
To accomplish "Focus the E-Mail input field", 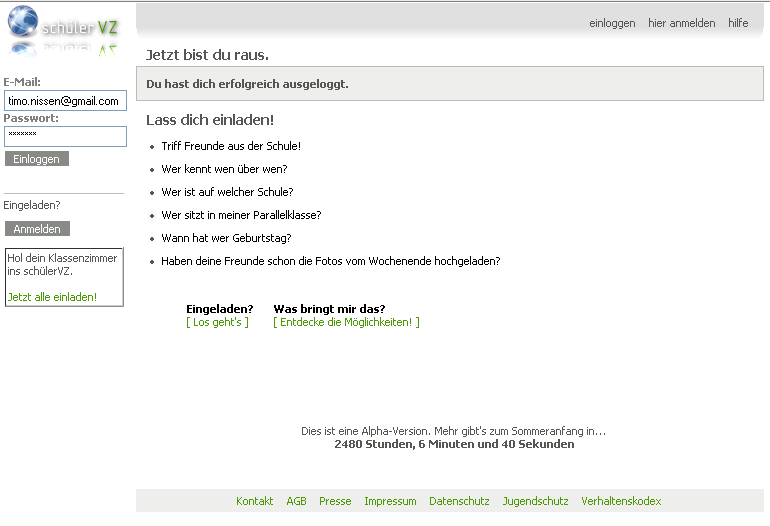I will [65, 101].
